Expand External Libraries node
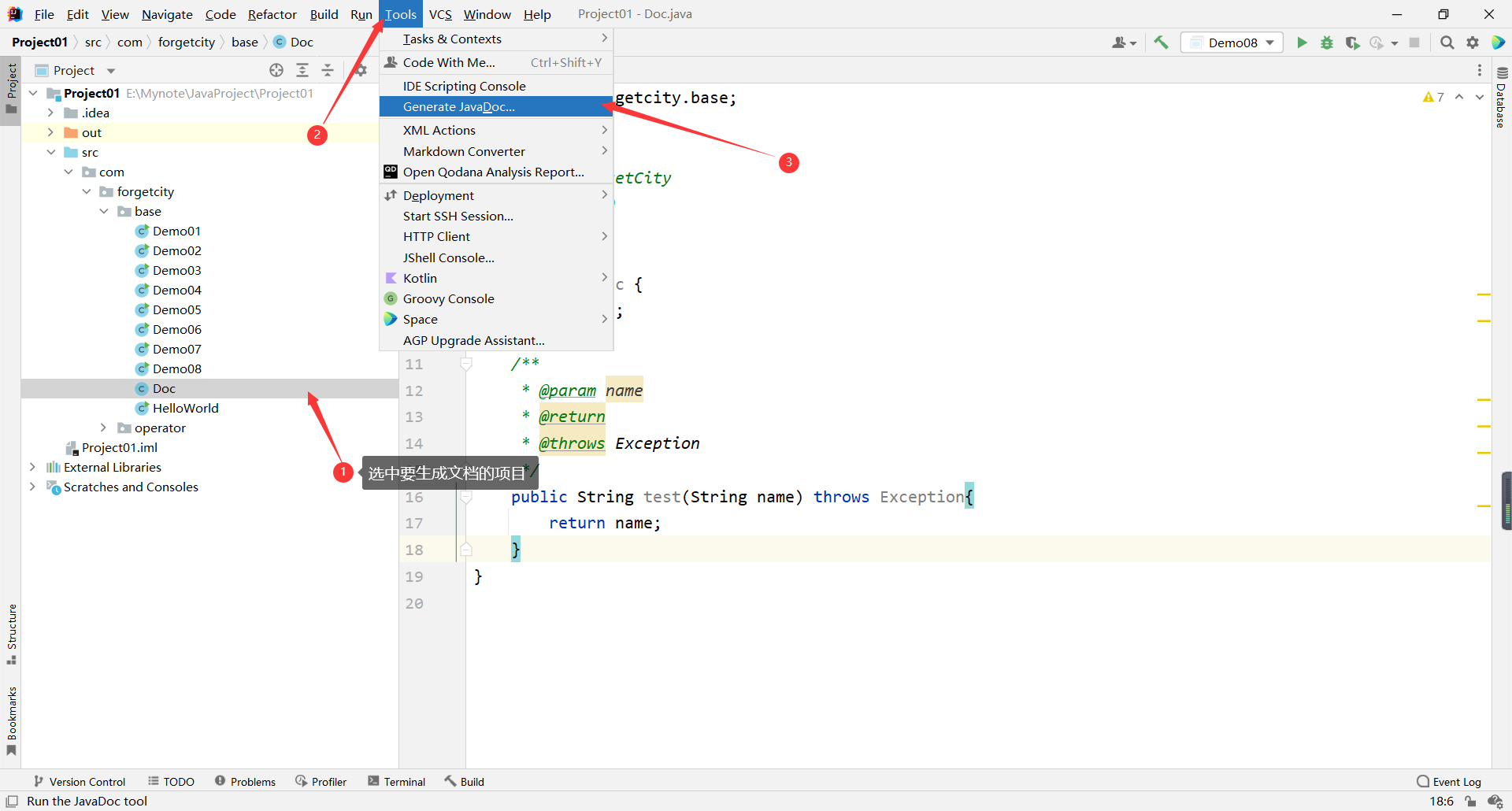This screenshot has width=1512, height=811. 32,467
